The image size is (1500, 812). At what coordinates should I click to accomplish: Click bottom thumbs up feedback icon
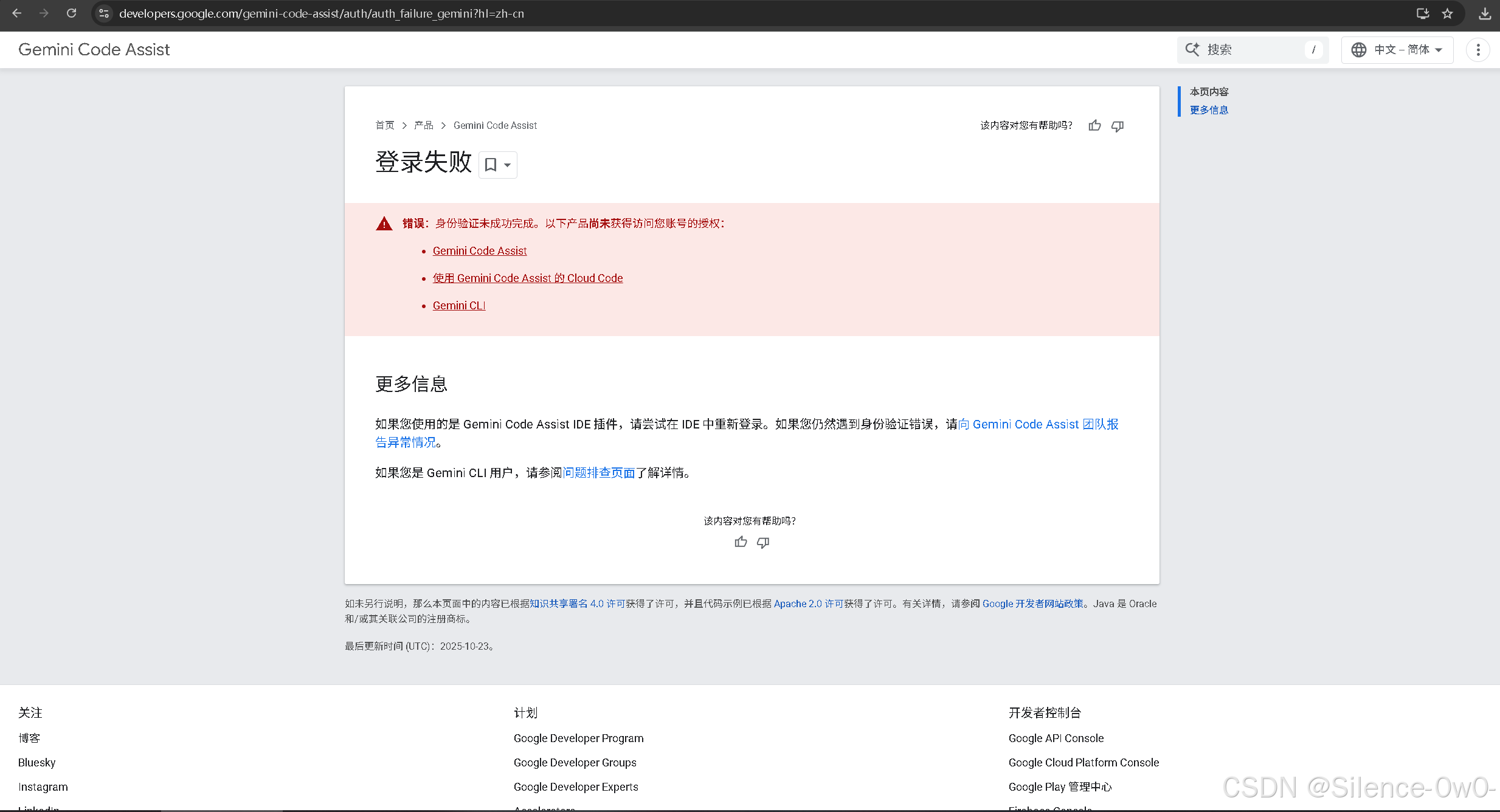click(741, 542)
